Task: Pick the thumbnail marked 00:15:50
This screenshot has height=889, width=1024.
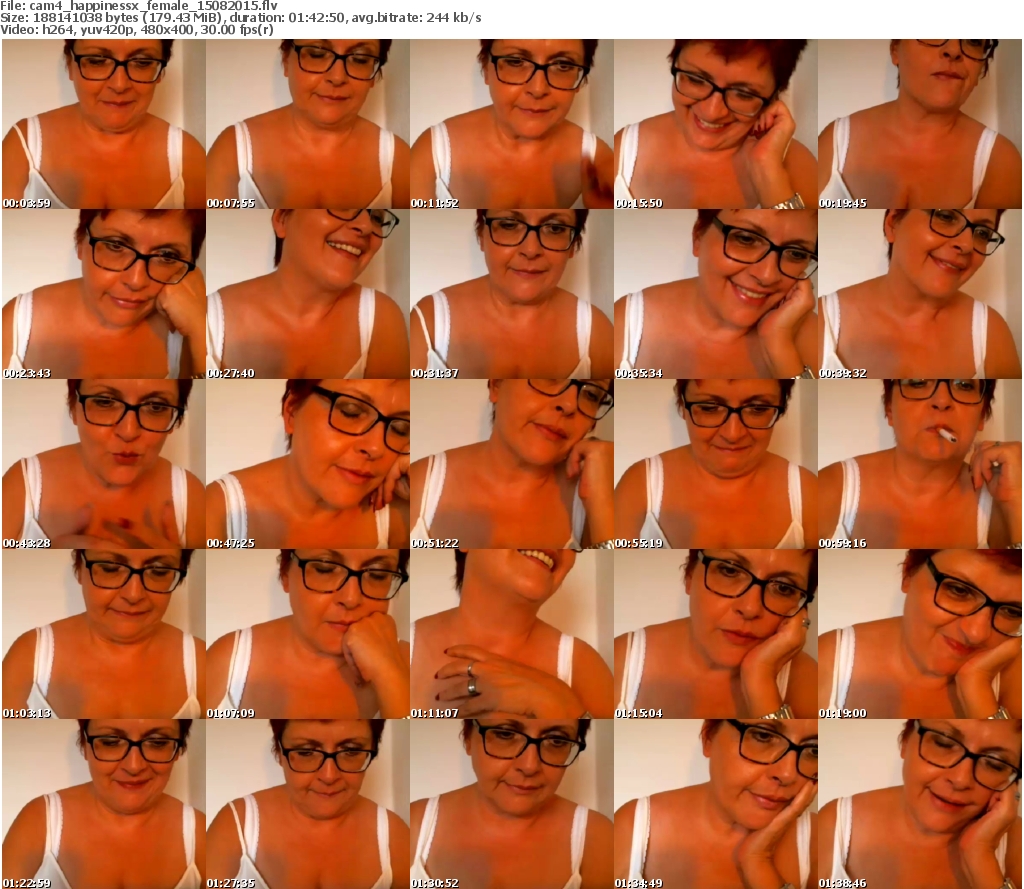Action: 716,124
